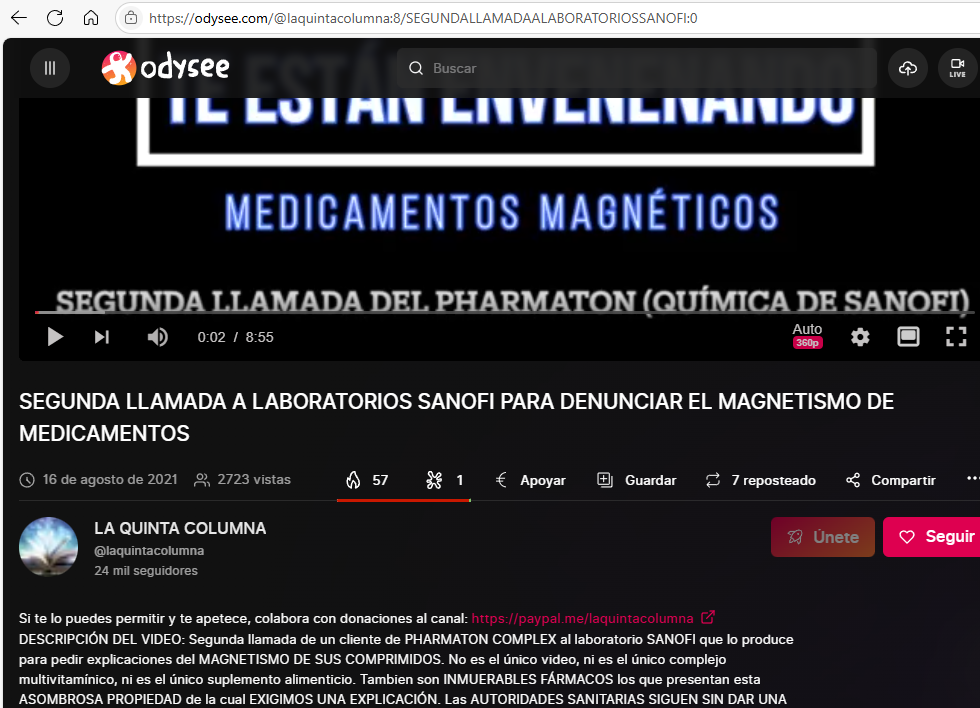Open the PayPal donation link
Screen dimensions: 980x708
tap(583, 618)
